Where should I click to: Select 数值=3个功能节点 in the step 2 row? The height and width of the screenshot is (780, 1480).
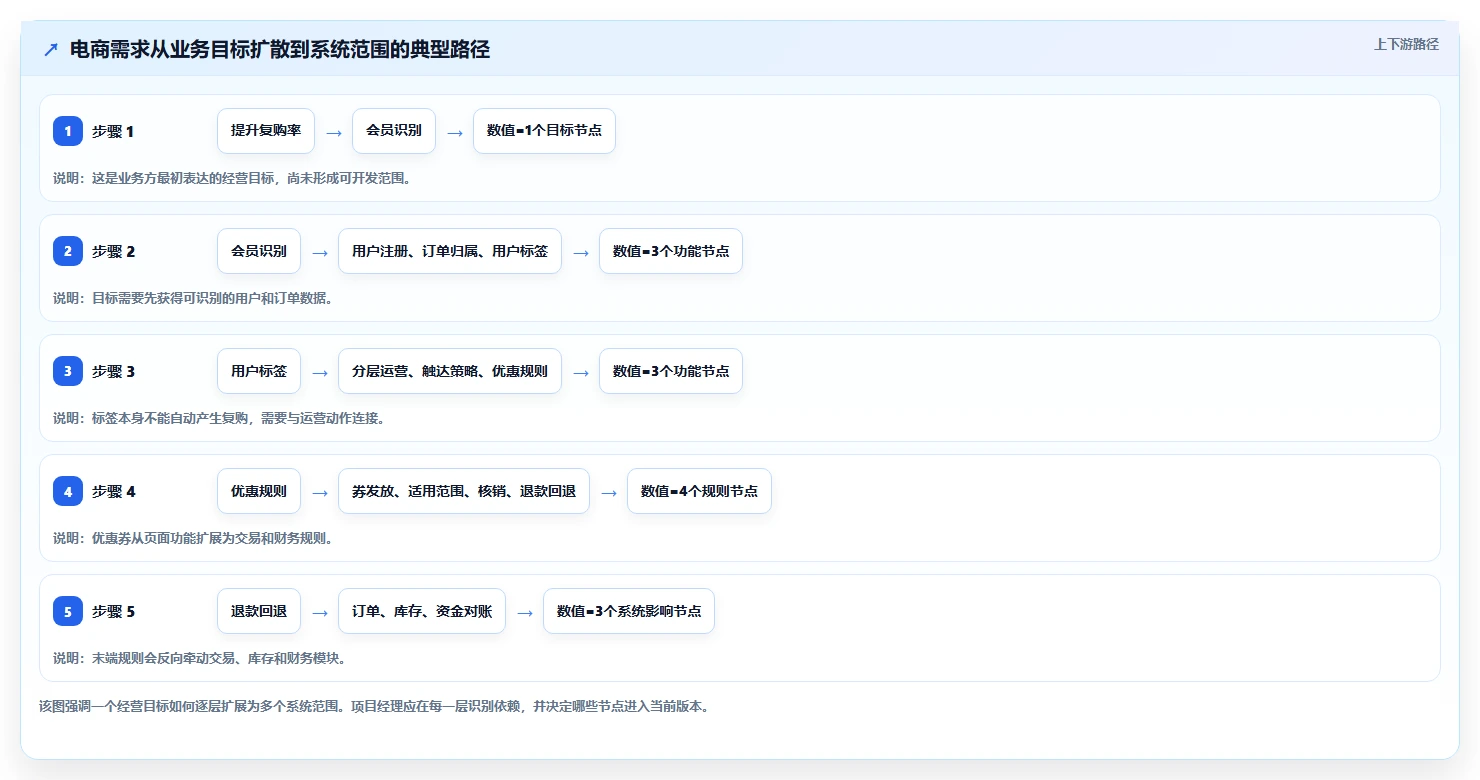(671, 251)
